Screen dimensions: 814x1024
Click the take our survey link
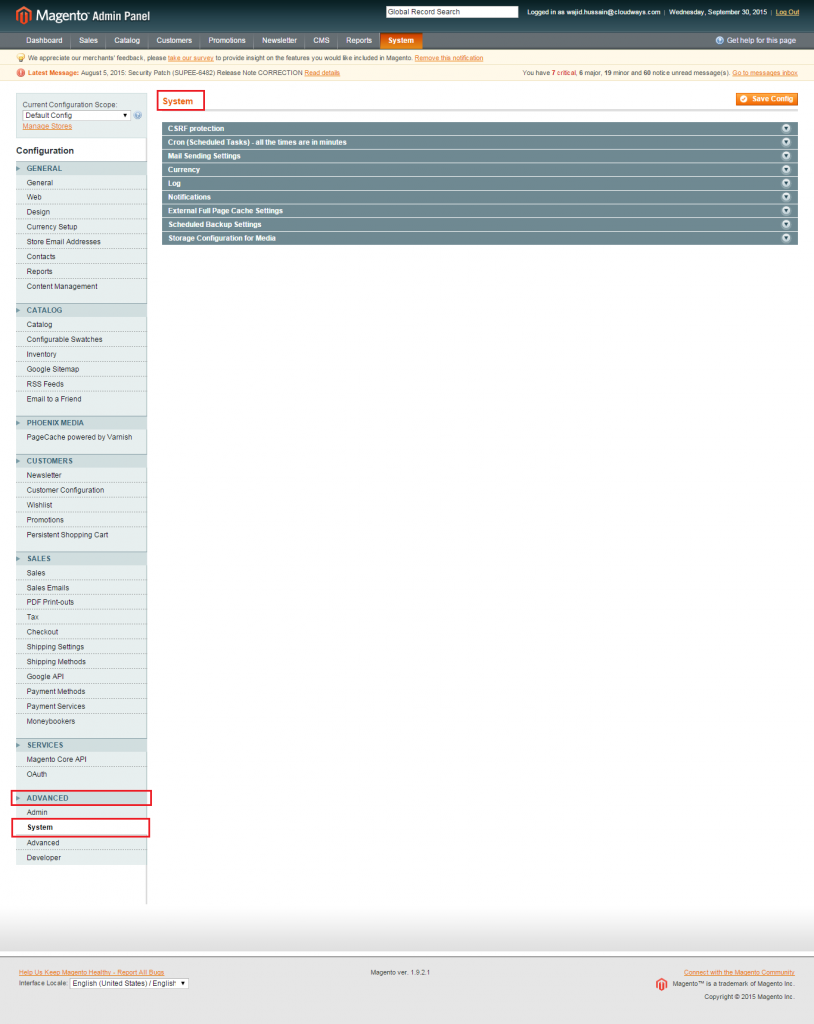[x=190, y=58]
